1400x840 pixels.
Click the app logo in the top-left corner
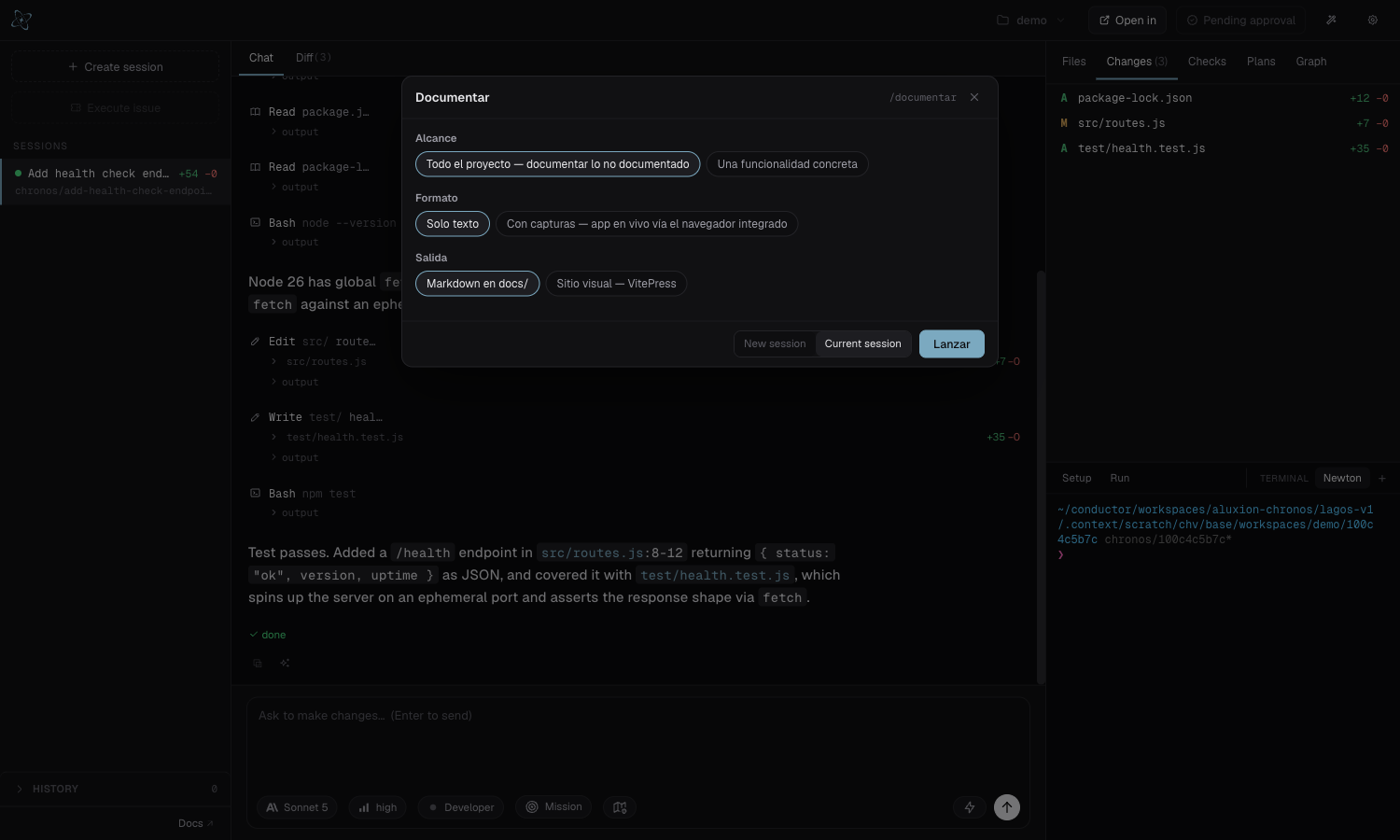point(21,20)
